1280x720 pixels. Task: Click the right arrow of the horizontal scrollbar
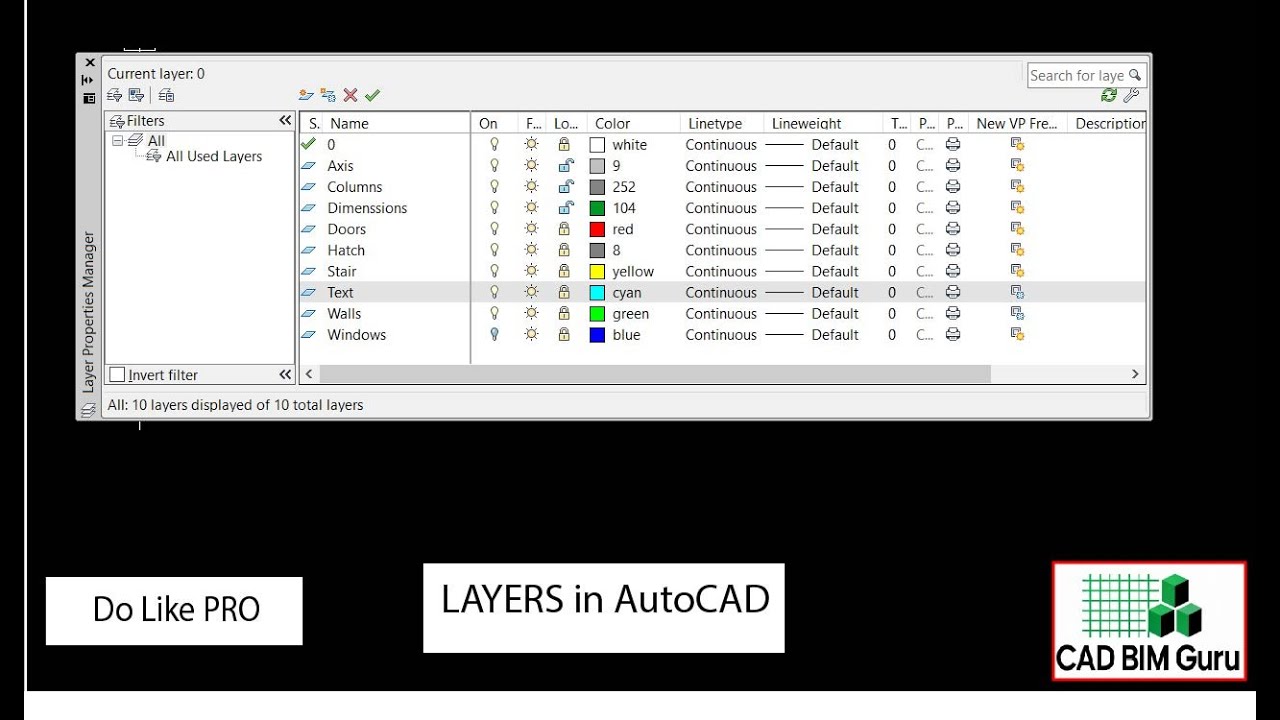[1135, 374]
